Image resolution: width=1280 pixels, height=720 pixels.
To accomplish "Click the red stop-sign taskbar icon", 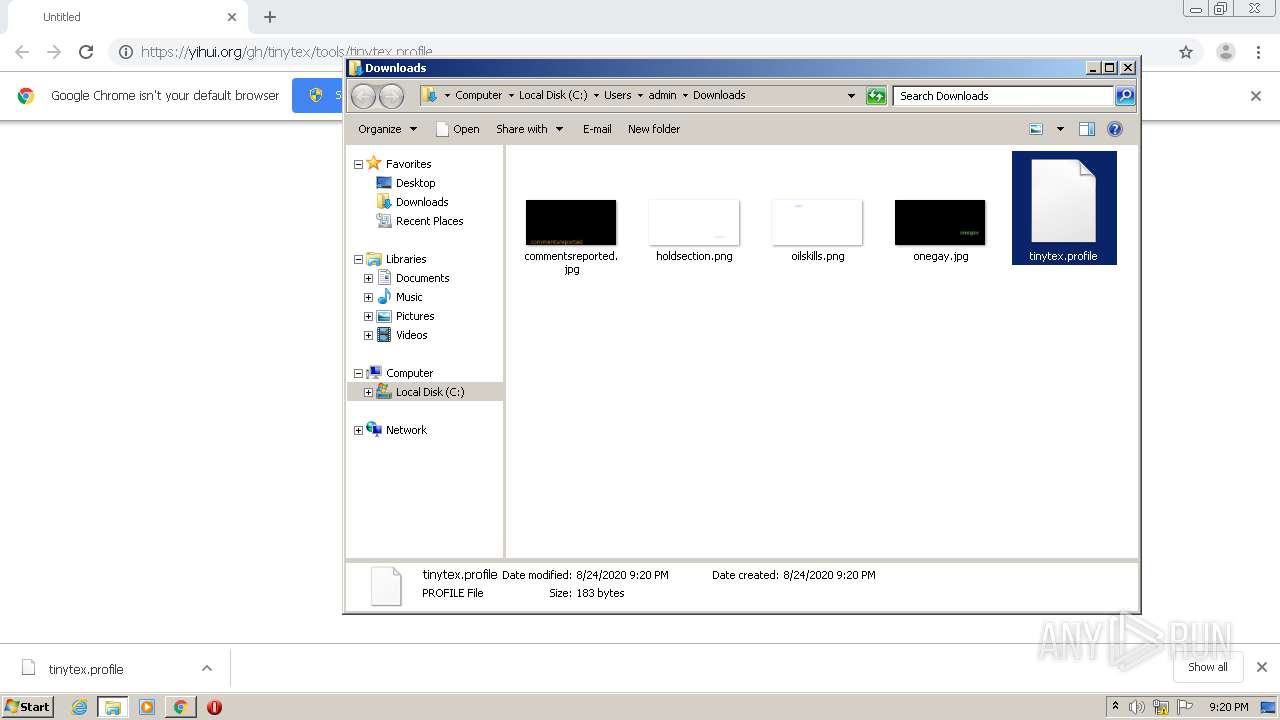I will (x=214, y=707).
